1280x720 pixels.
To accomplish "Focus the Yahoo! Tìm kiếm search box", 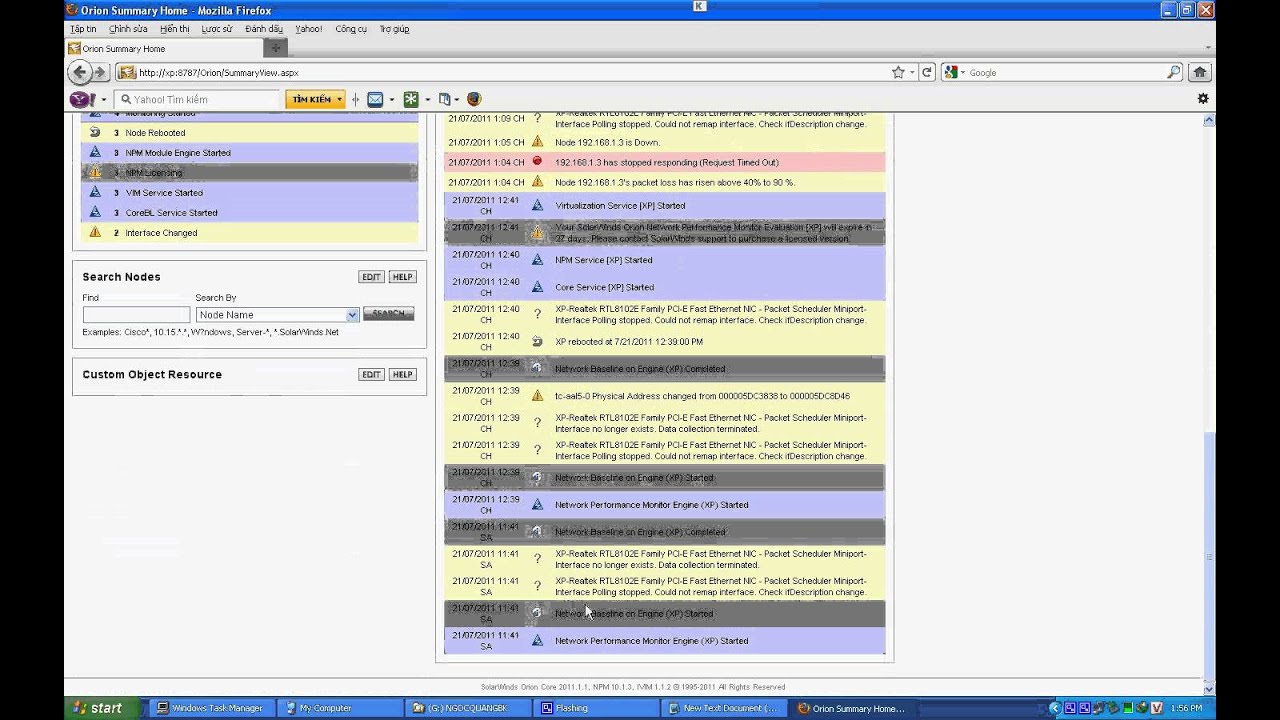I will 197,99.
